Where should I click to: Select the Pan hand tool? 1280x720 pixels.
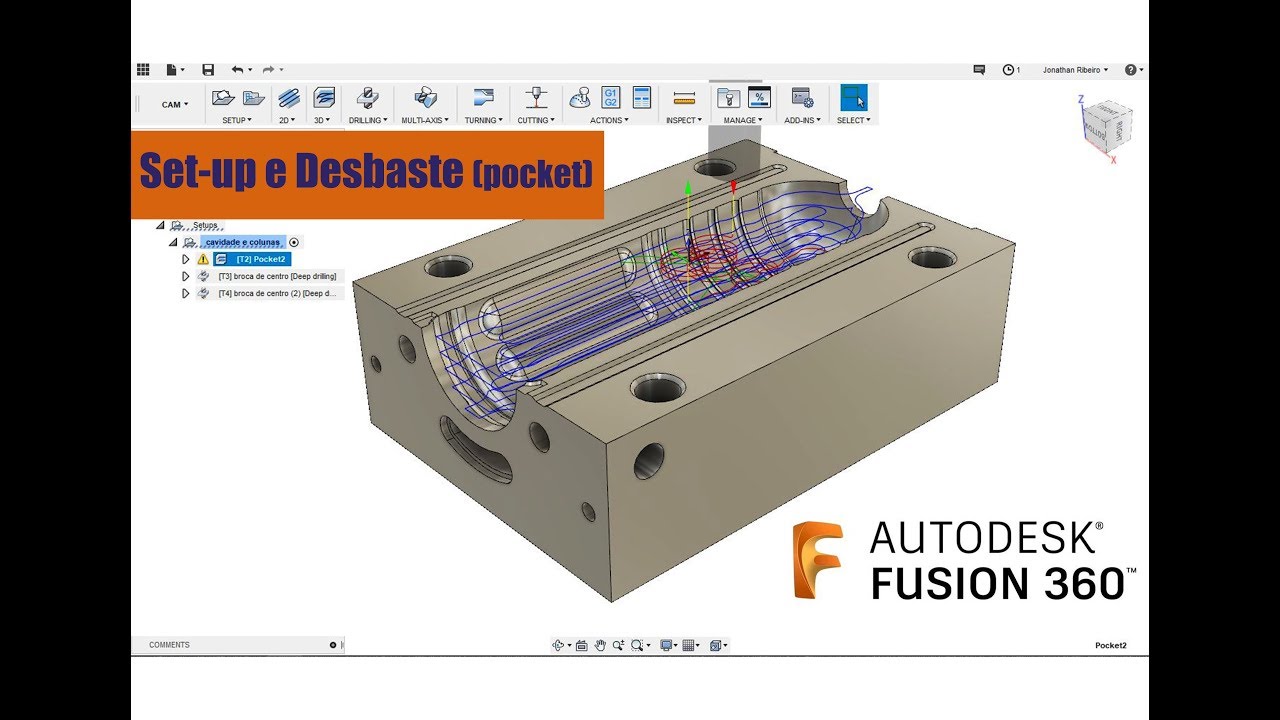point(600,645)
